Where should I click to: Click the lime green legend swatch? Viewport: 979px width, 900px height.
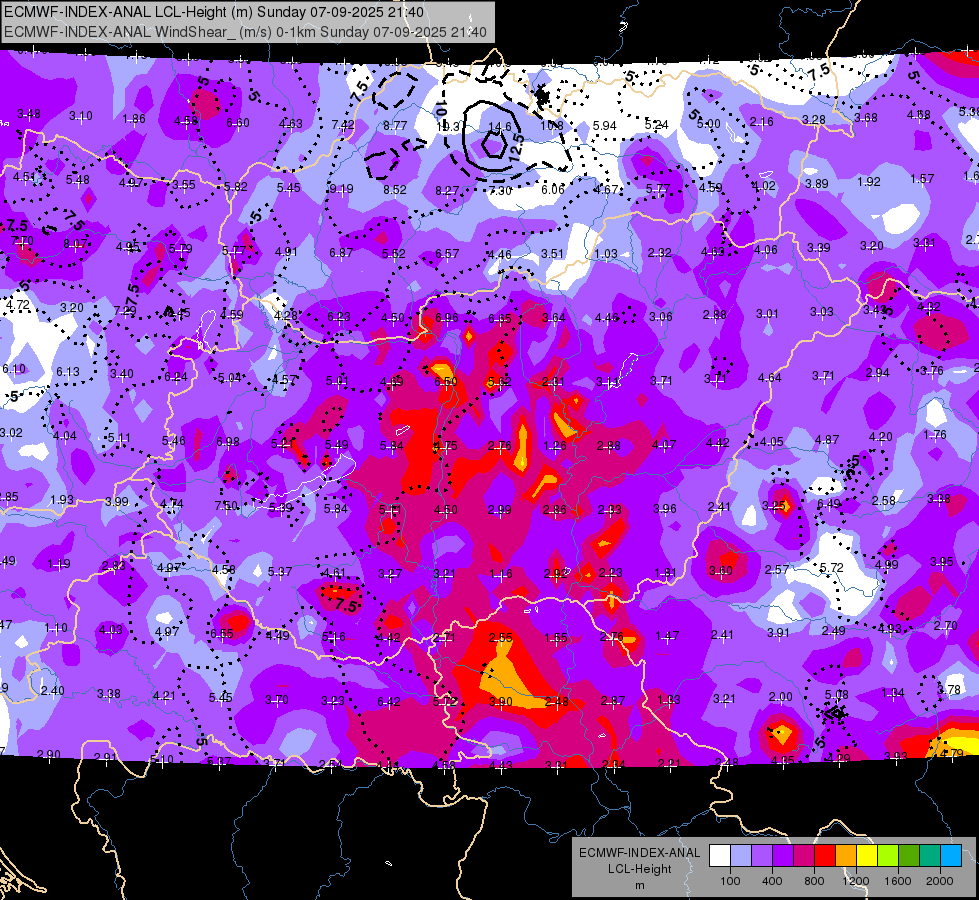tap(888, 856)
